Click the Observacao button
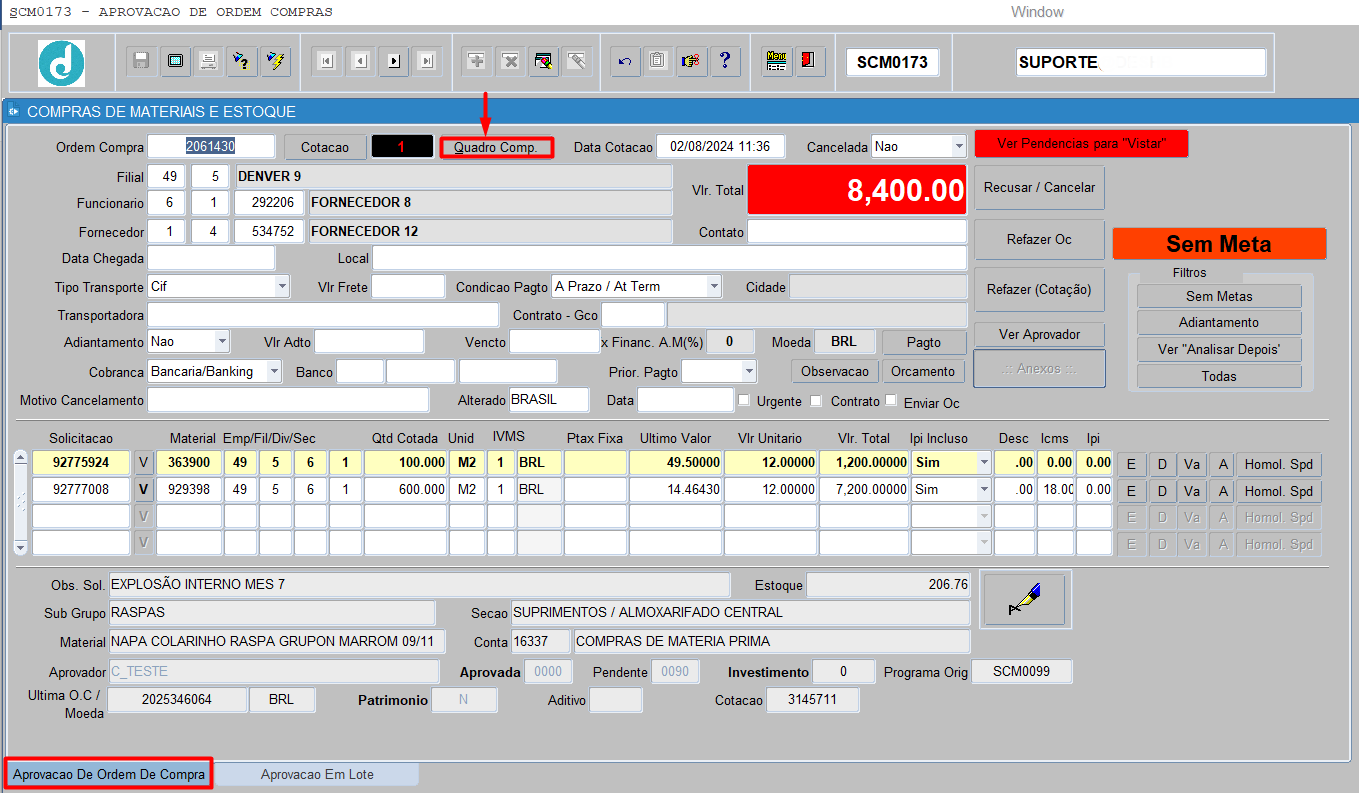This screenshot has width=1359, height=793. 836,371
